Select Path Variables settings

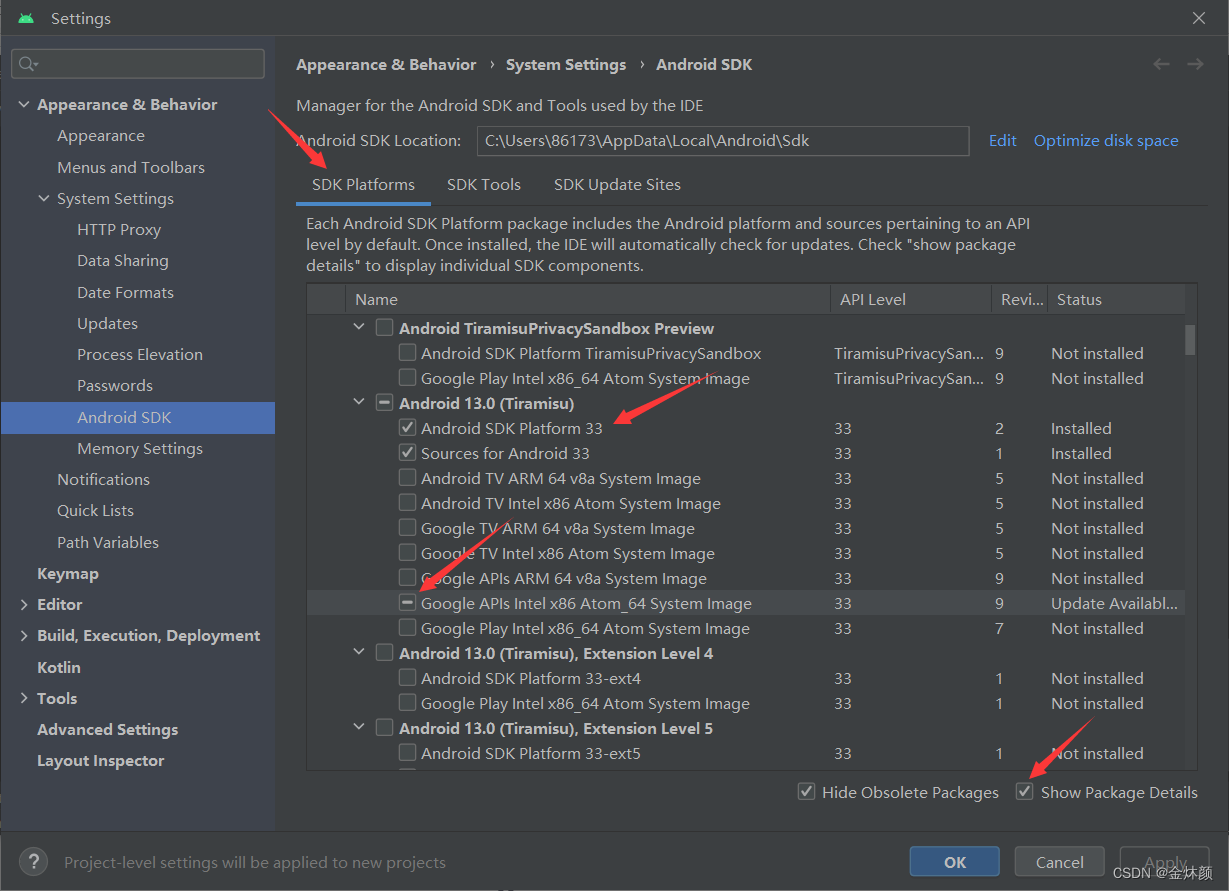(x=108, y=543)
